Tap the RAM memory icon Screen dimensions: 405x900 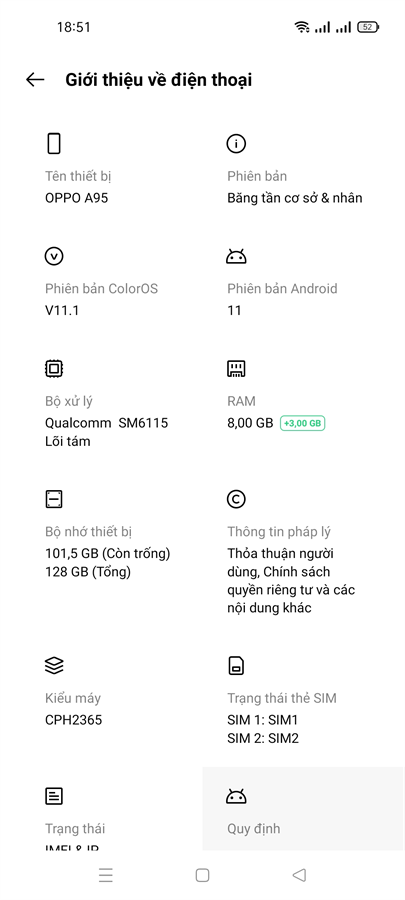pyautogui.click(x=236, y=368)
